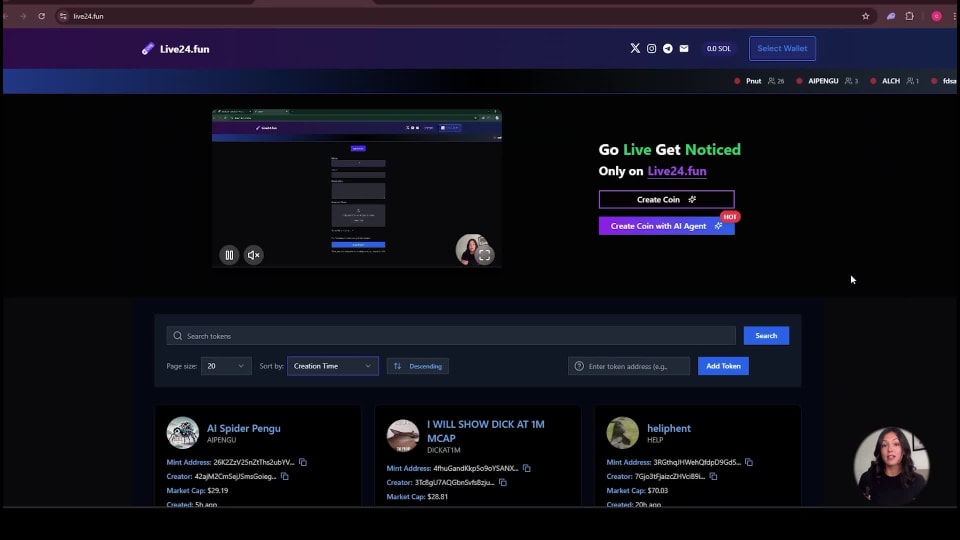Click Create Coin with AI Agent
Screen dimensions: 960x540
tap(666, 226)
